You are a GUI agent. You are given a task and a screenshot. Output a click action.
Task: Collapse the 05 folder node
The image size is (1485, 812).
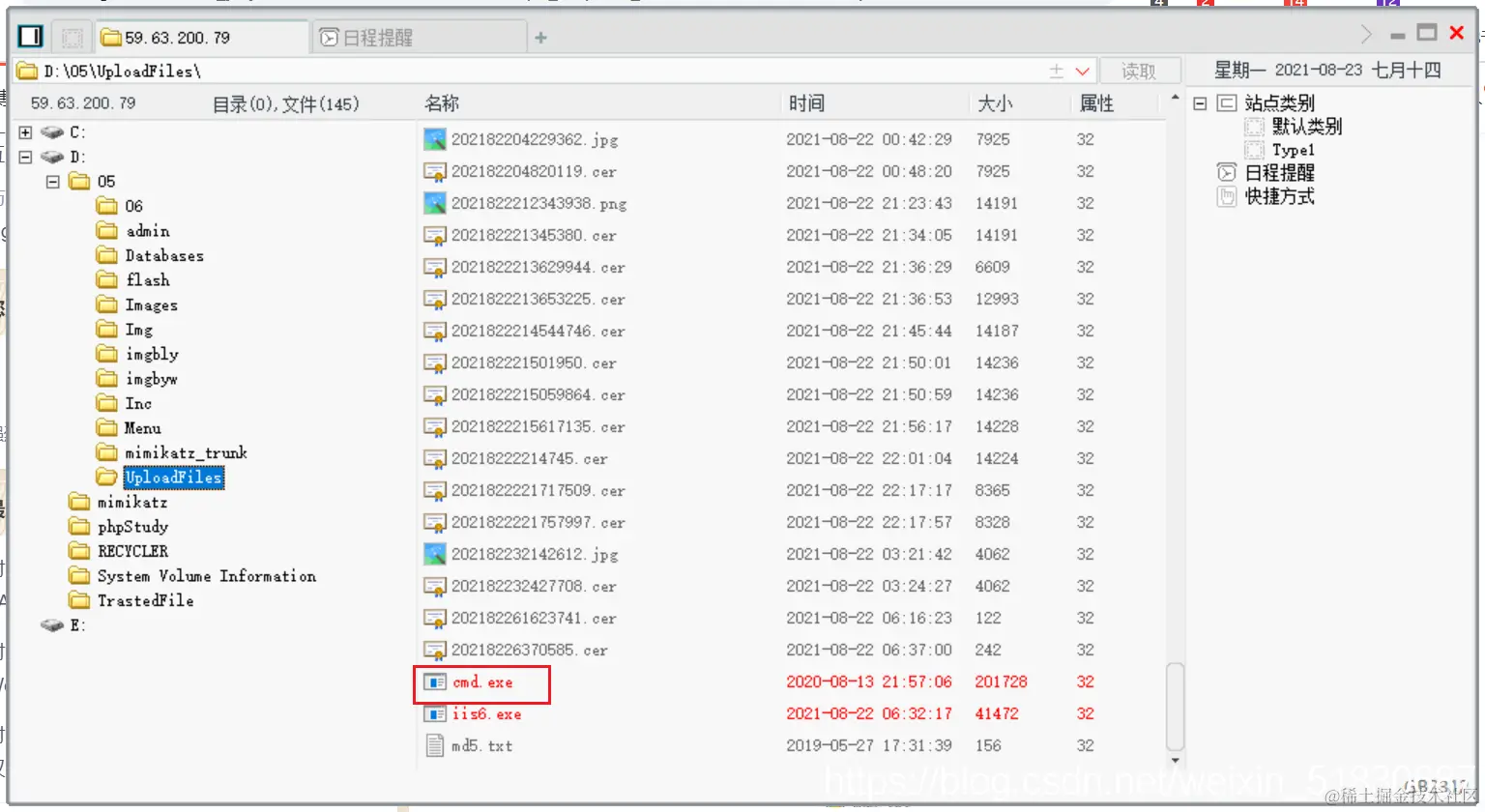click(x=53, y=182)
